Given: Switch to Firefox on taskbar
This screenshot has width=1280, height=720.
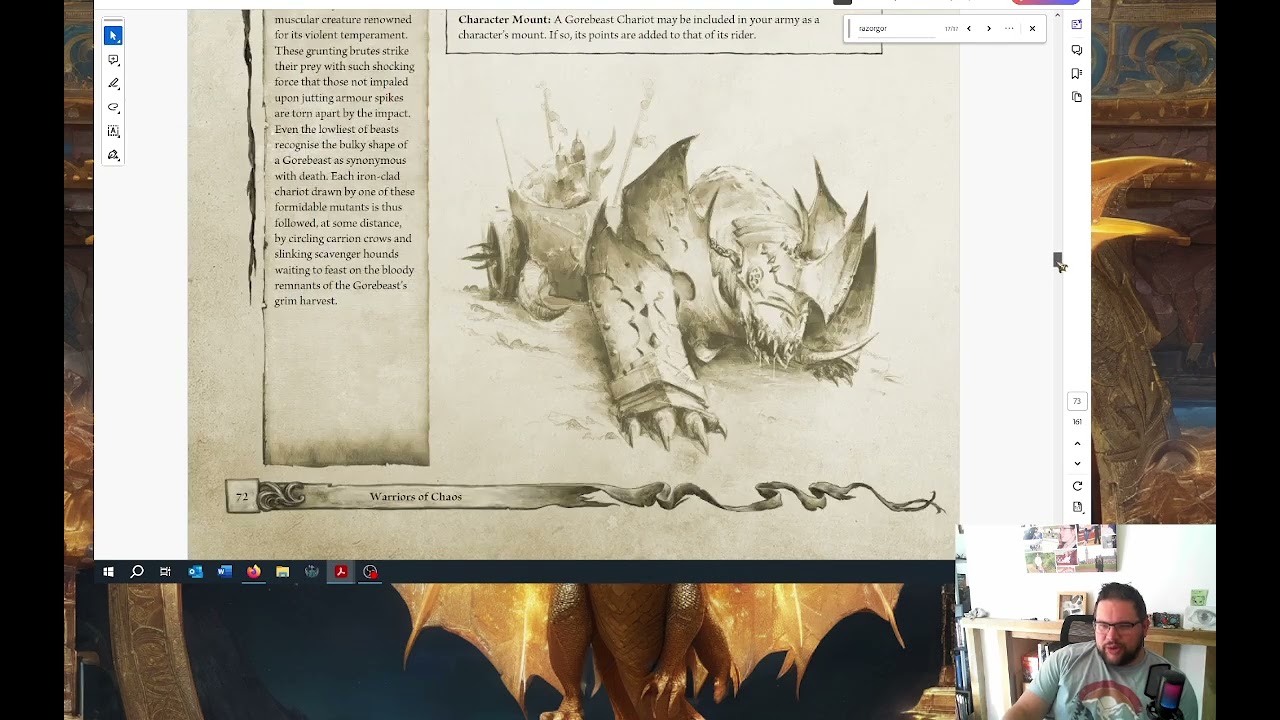Looking at the screenshot, I should pyautogui.click(x=254, y=572).
